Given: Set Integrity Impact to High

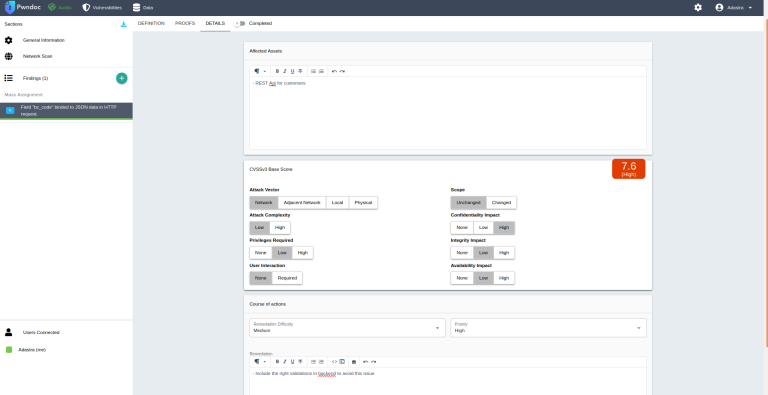Looking at the screenshot, I should tap(504, 253).
